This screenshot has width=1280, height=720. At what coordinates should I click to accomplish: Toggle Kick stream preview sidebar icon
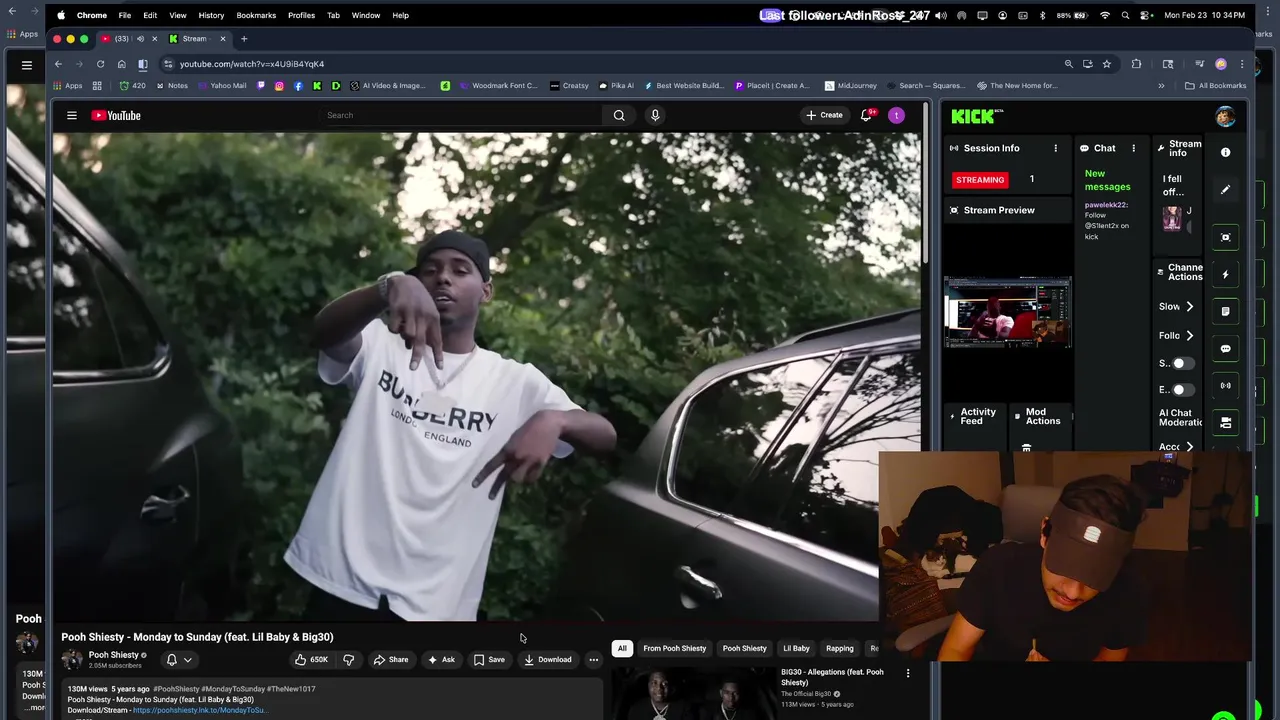point(1225,237)
